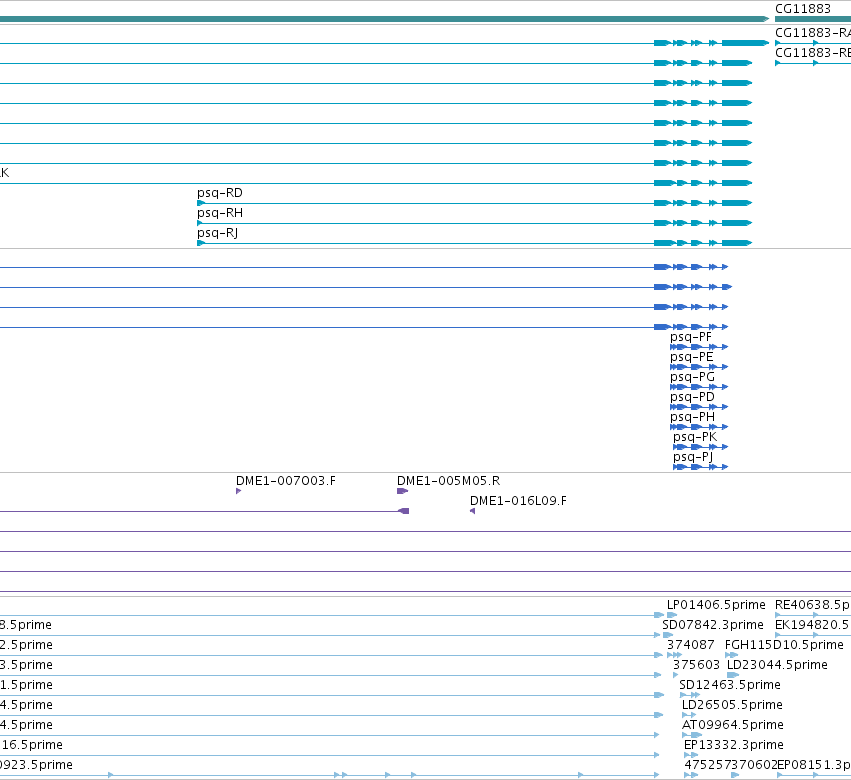Click the psq-RJ transcript label

[x=218, y=233]
